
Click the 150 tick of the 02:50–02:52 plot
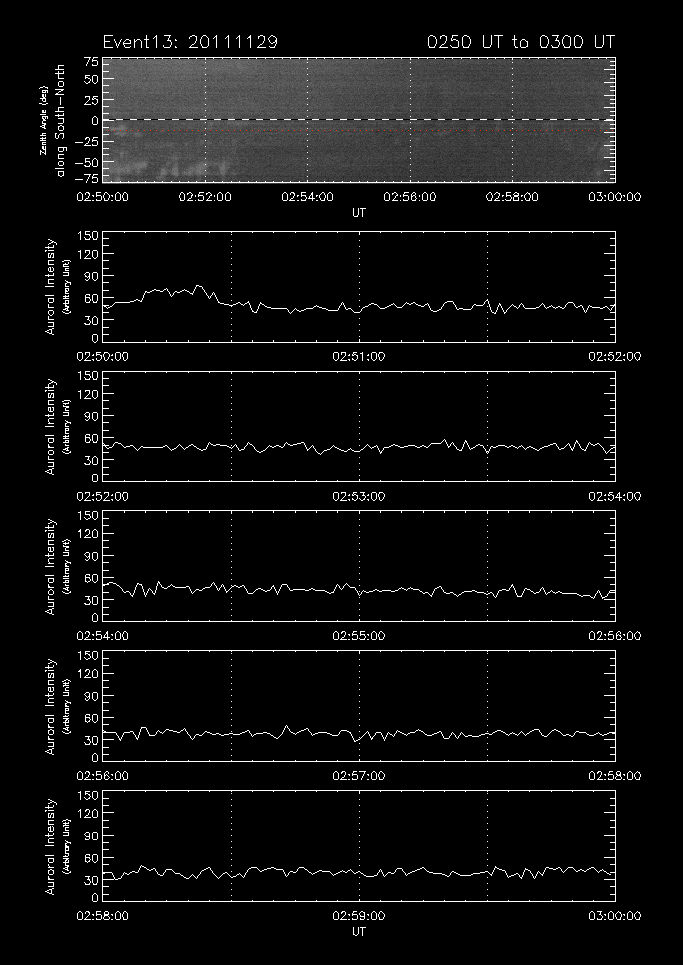(x=88, y=236)
